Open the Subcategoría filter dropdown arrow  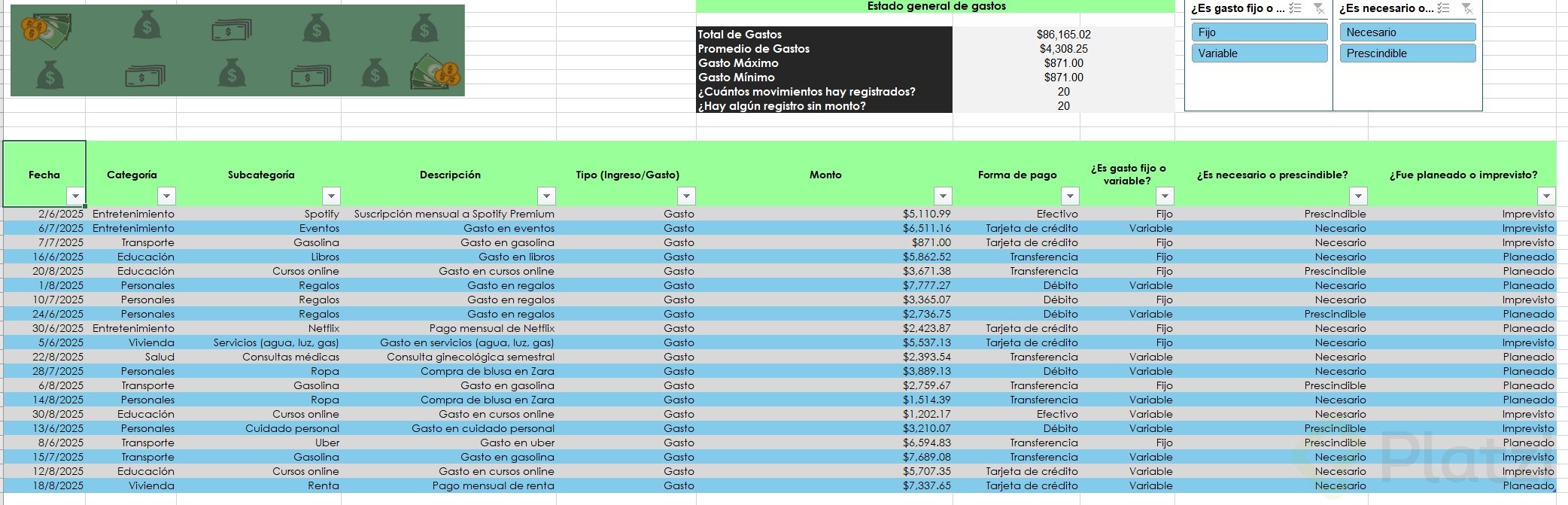pos(331,196)
